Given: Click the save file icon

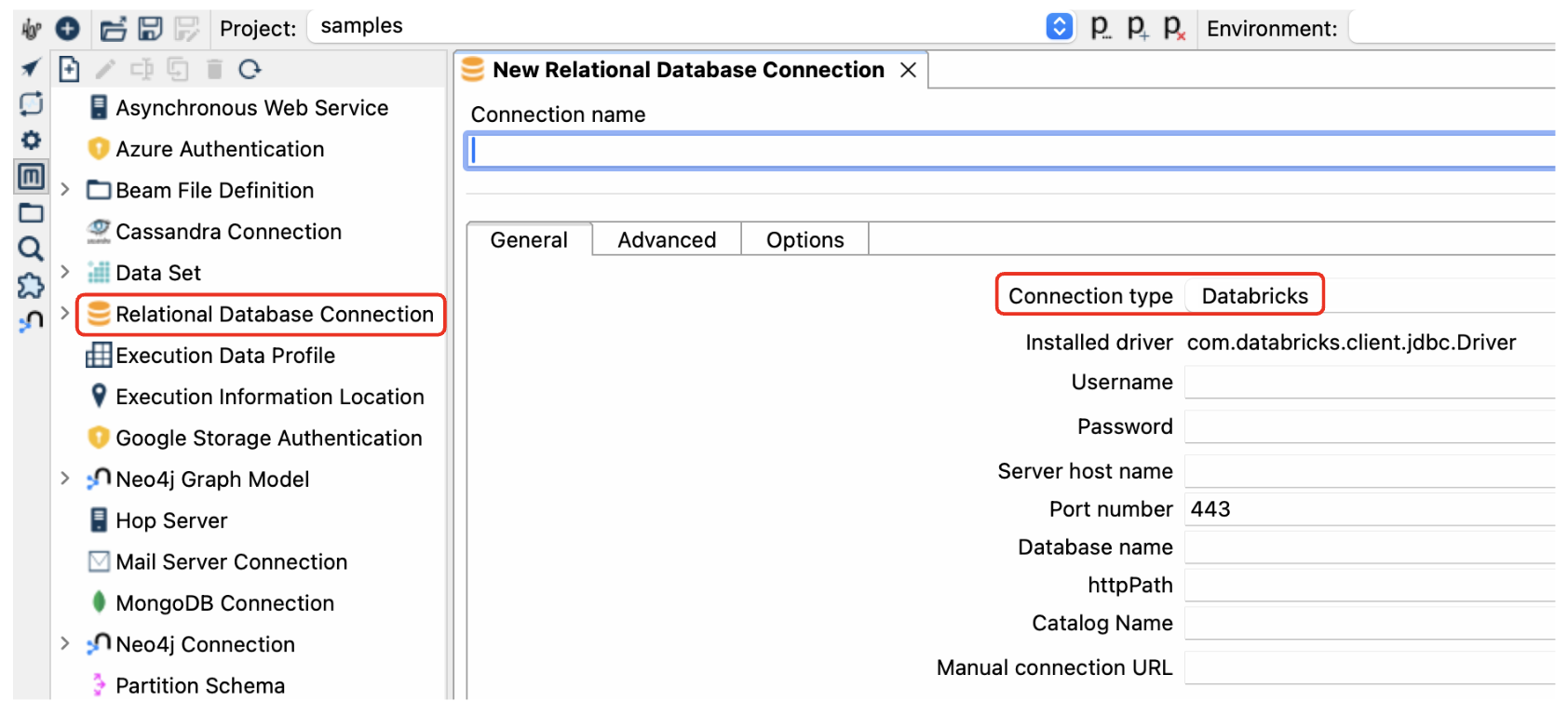Looking at the screenshot, I should point(150,29).
